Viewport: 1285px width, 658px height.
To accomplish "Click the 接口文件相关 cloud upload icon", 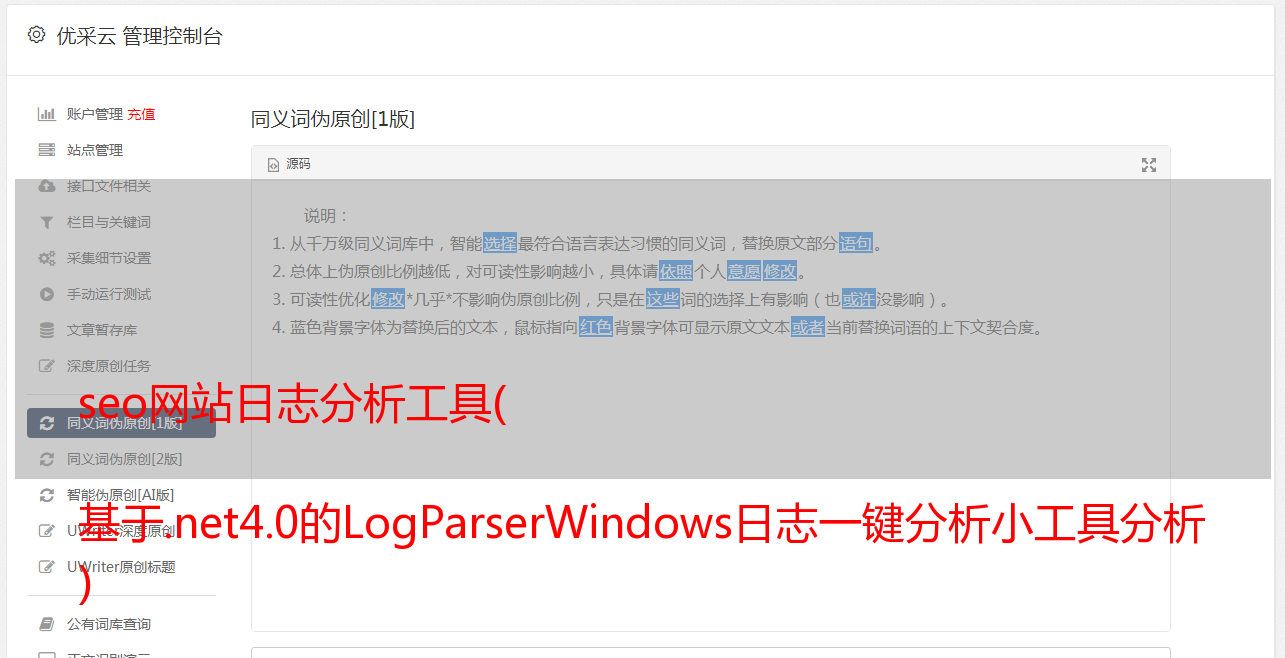I will 46,186.
